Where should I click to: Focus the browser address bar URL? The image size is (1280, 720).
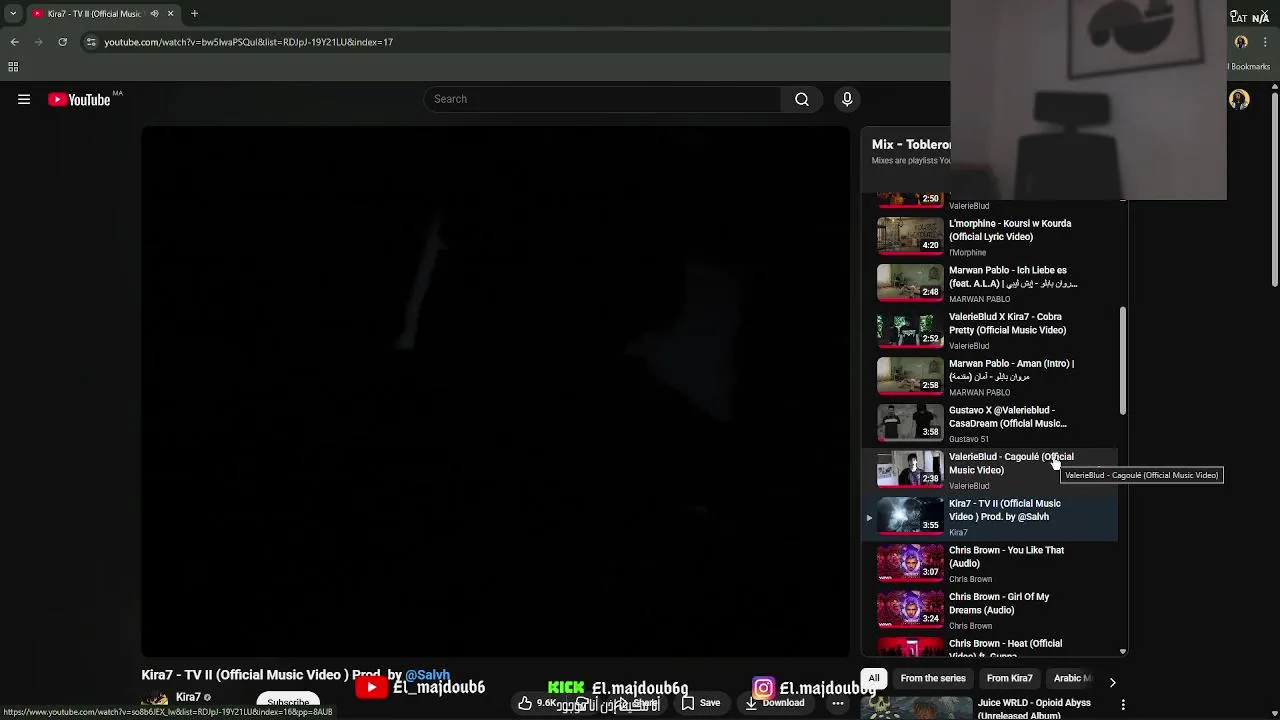tap(249, 42)
